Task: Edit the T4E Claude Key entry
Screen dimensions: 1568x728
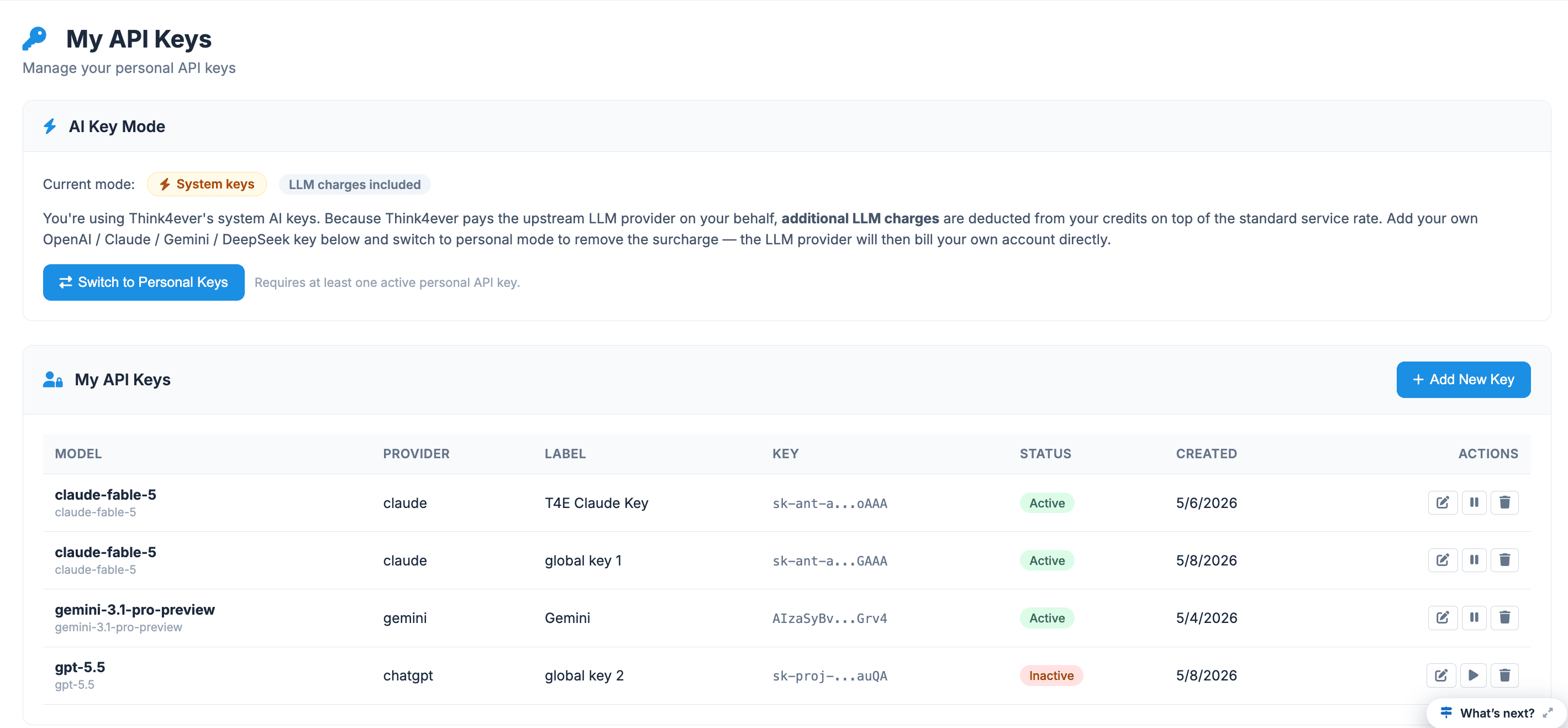Action: coord(1443,502)
